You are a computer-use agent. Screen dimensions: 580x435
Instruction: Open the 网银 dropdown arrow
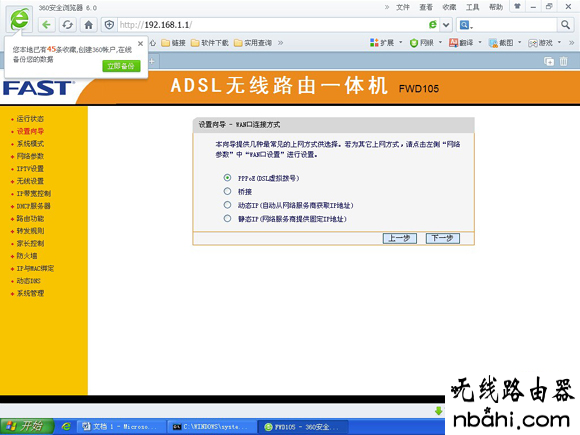tap(440, 43)
